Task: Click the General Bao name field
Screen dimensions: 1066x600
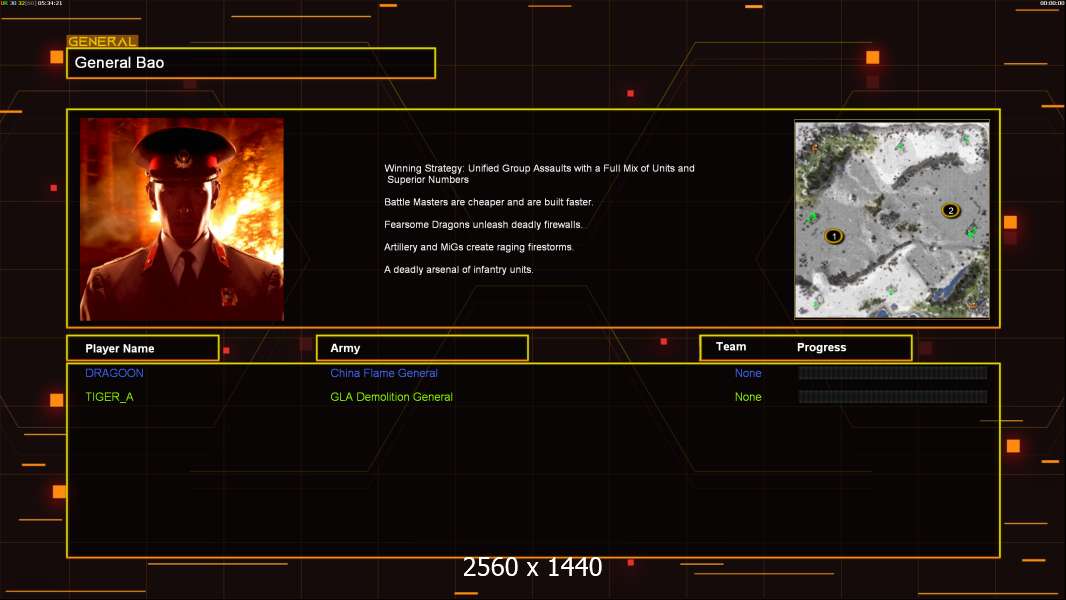Action: (x=251, y=63)
